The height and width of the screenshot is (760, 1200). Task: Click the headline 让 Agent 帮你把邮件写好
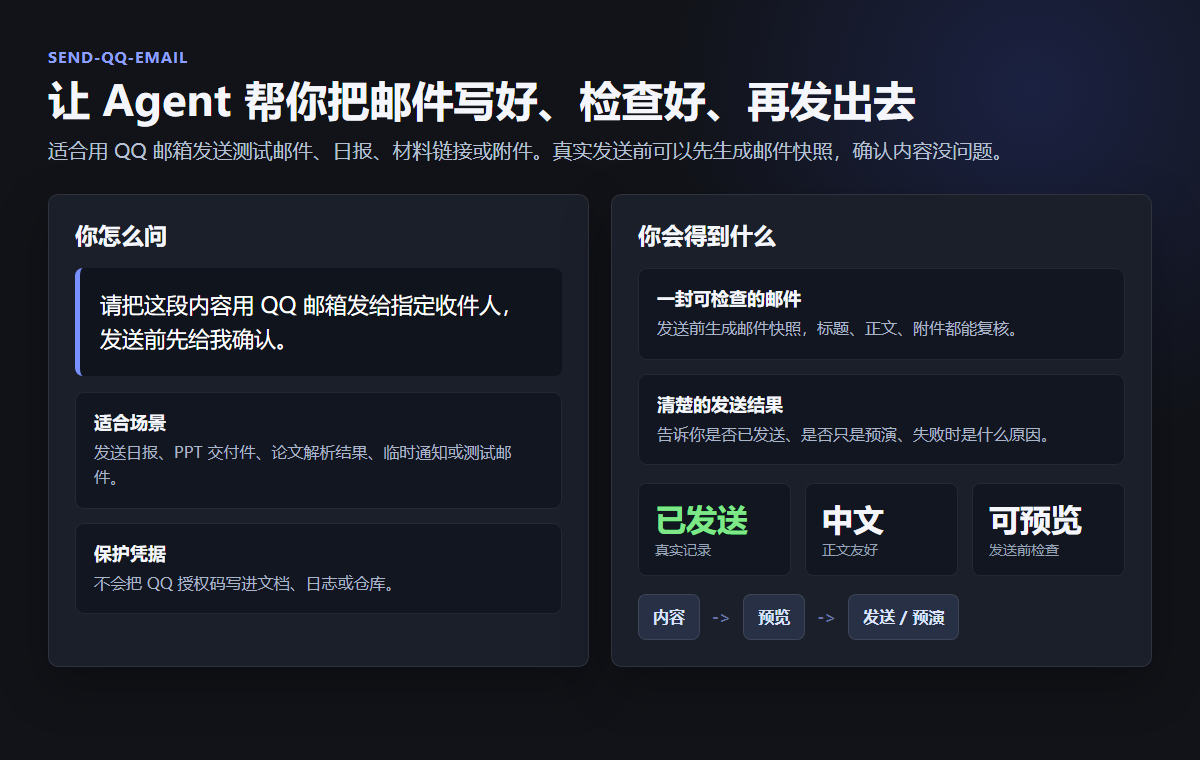481,102
